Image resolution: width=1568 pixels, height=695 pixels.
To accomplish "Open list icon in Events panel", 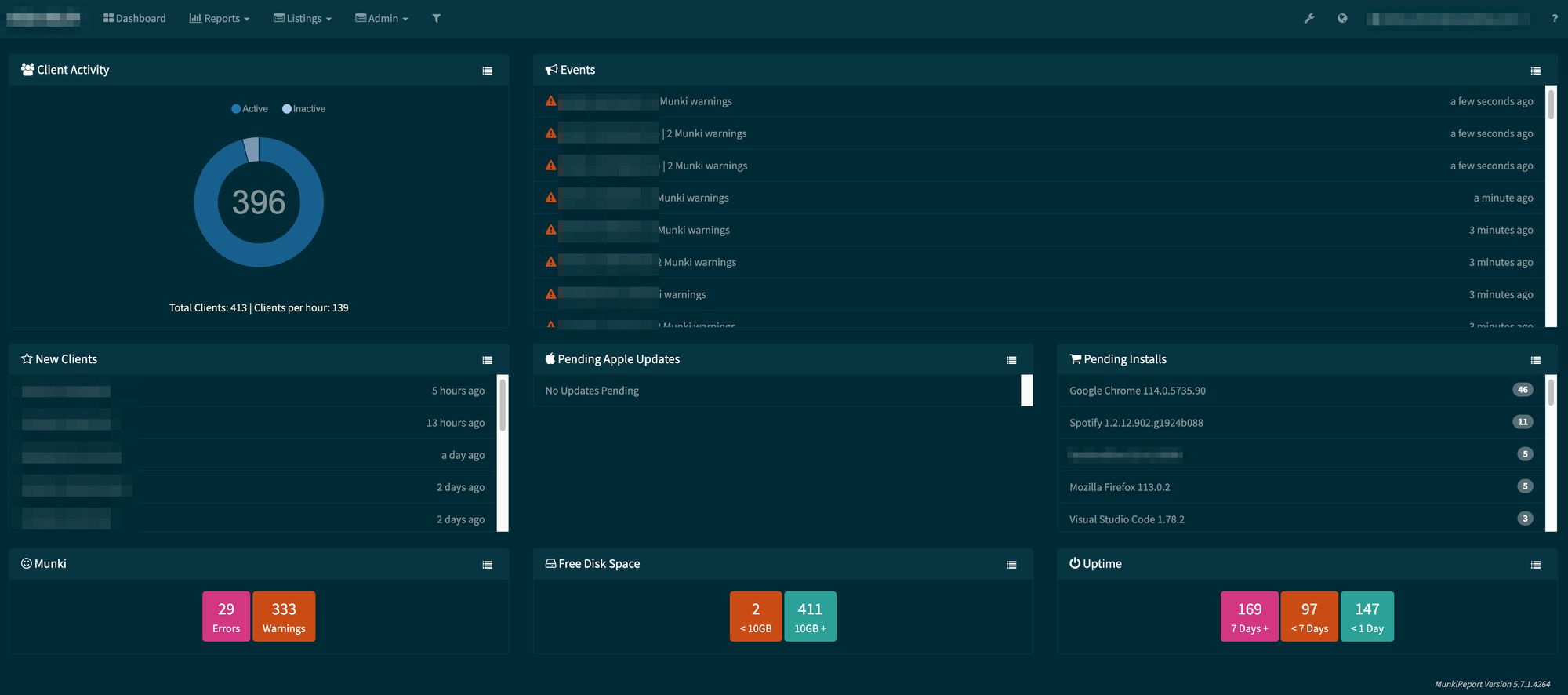I will (1535, 71).
